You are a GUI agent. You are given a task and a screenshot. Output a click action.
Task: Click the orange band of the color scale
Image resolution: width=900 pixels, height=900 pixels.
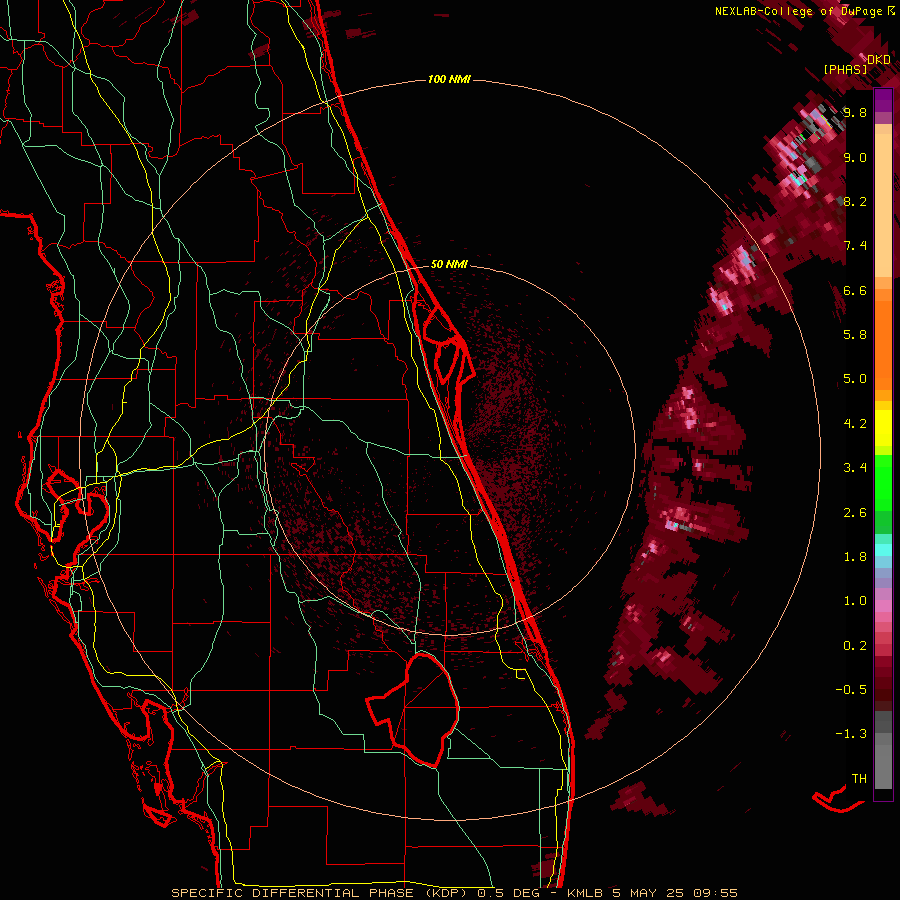pyautogui.click(x=883, y=339)
